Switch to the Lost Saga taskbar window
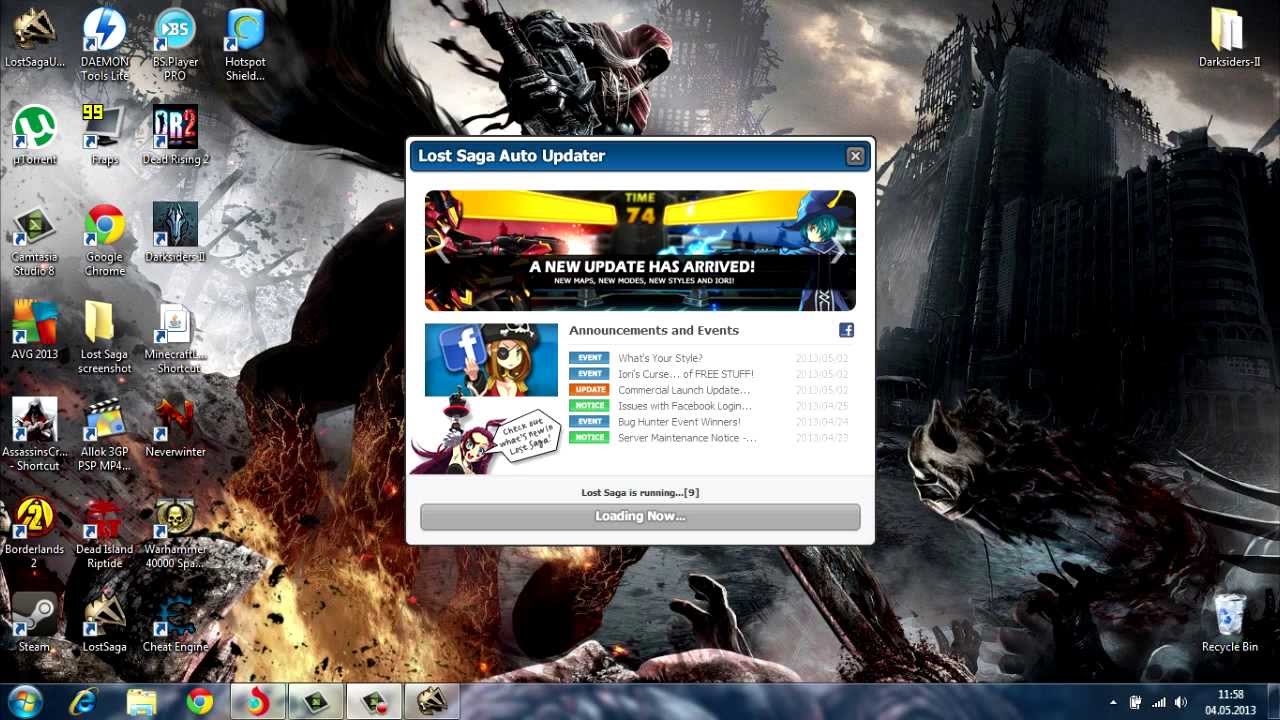The width and height of the screenshot is (1280, 720). pos(431,702)
